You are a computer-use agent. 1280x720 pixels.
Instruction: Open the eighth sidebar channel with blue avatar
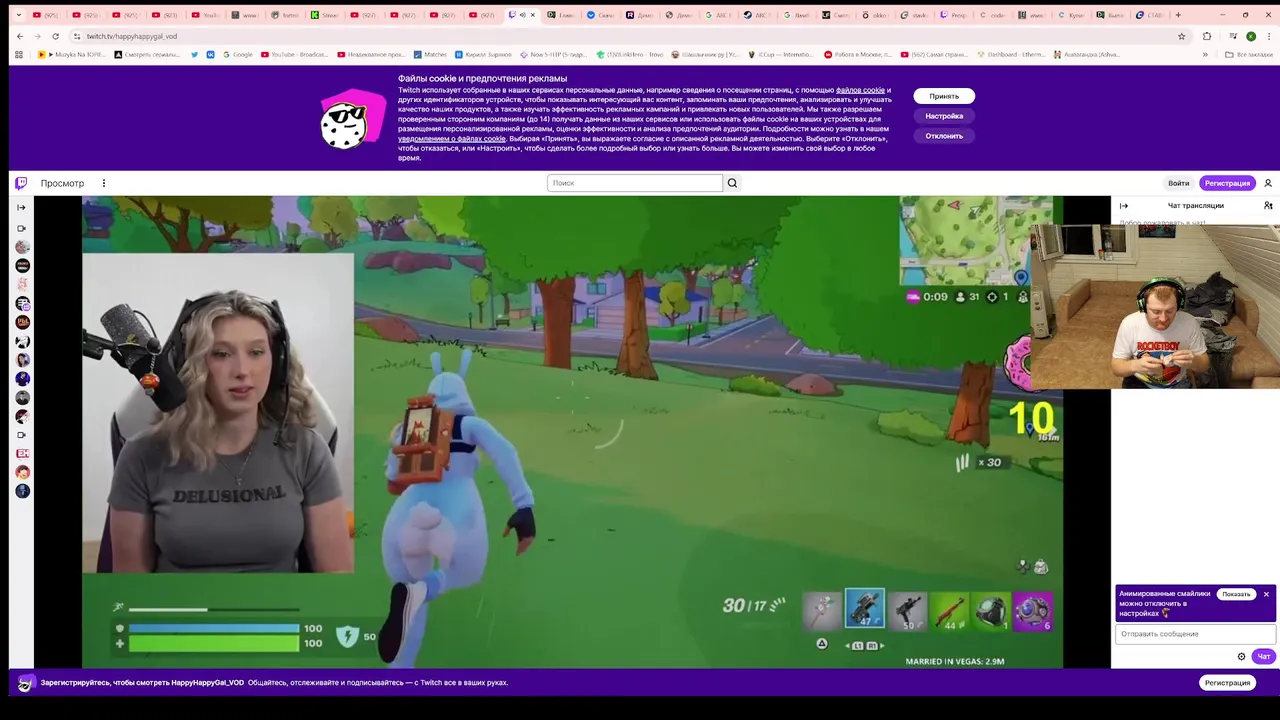point(22,378)
